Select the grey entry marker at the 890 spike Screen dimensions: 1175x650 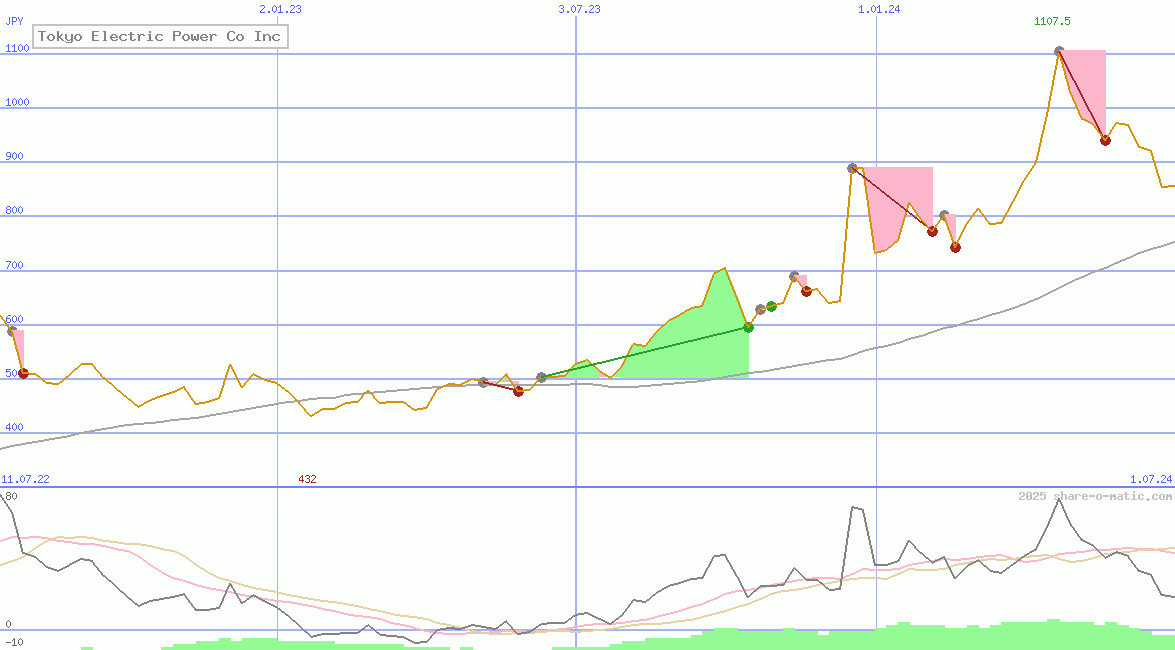pyautogui.click(x=852, y=168)
